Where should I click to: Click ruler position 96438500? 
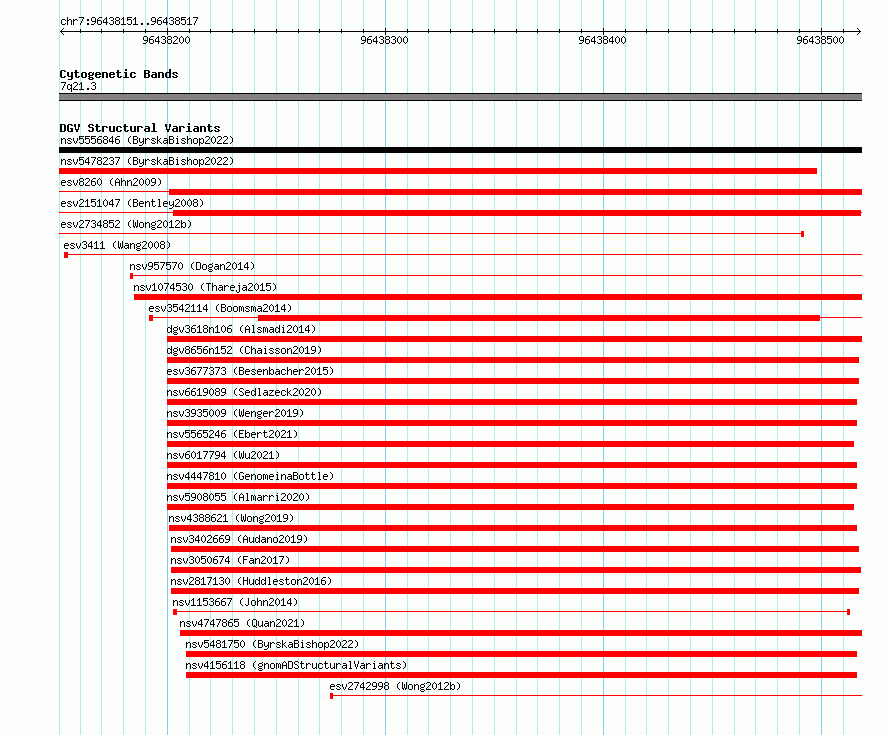820,40
